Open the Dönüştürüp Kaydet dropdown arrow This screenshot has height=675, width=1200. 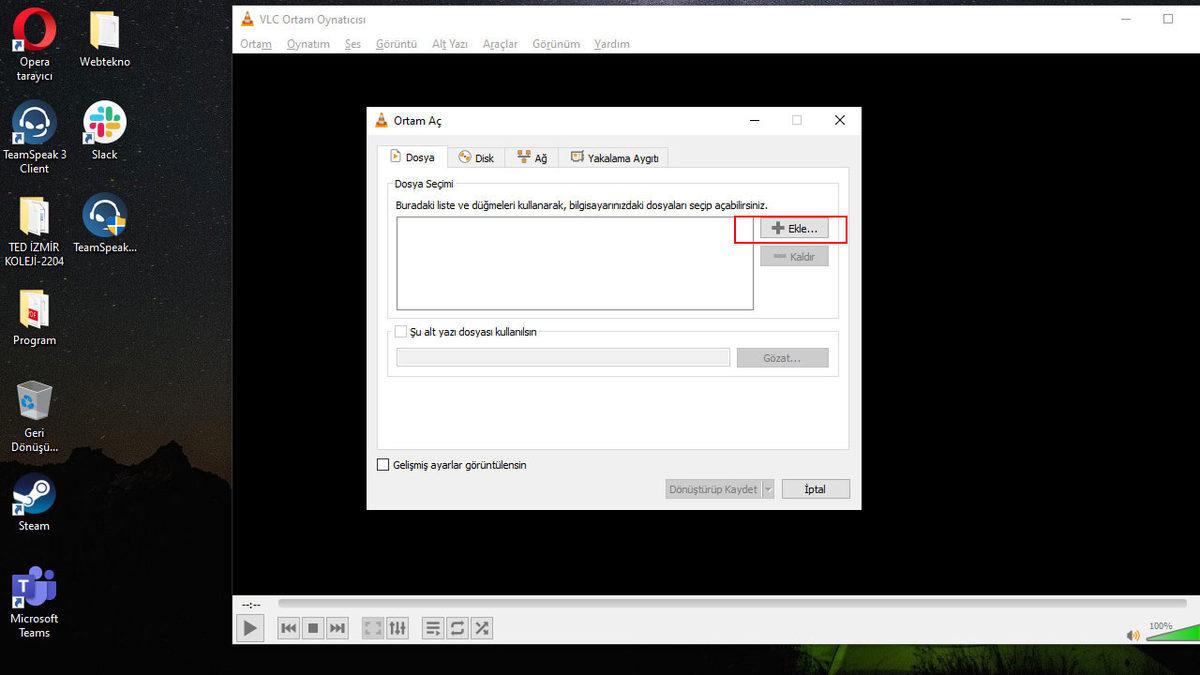click(x=766, y=488)
